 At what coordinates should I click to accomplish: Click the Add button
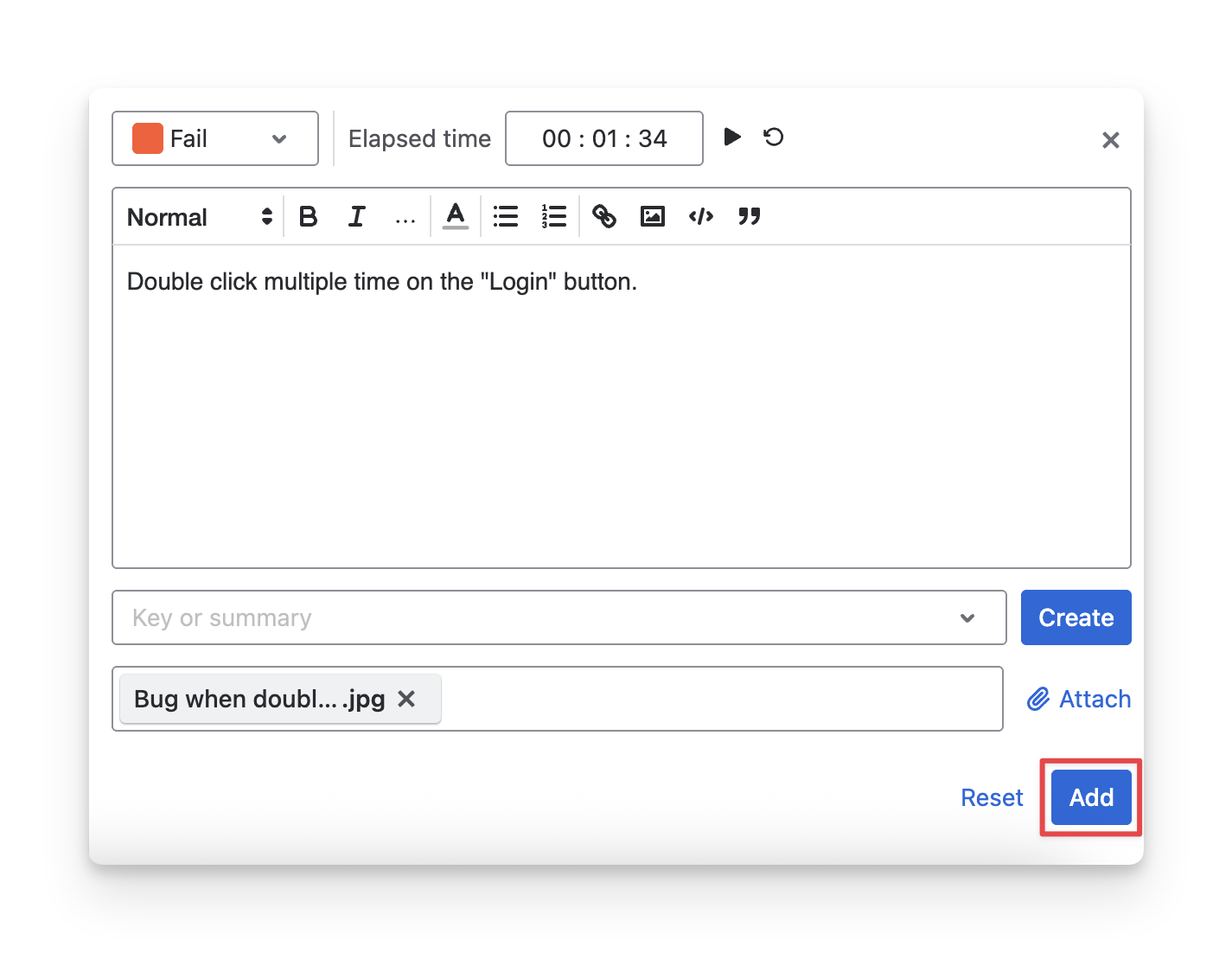click(1091, 797)
